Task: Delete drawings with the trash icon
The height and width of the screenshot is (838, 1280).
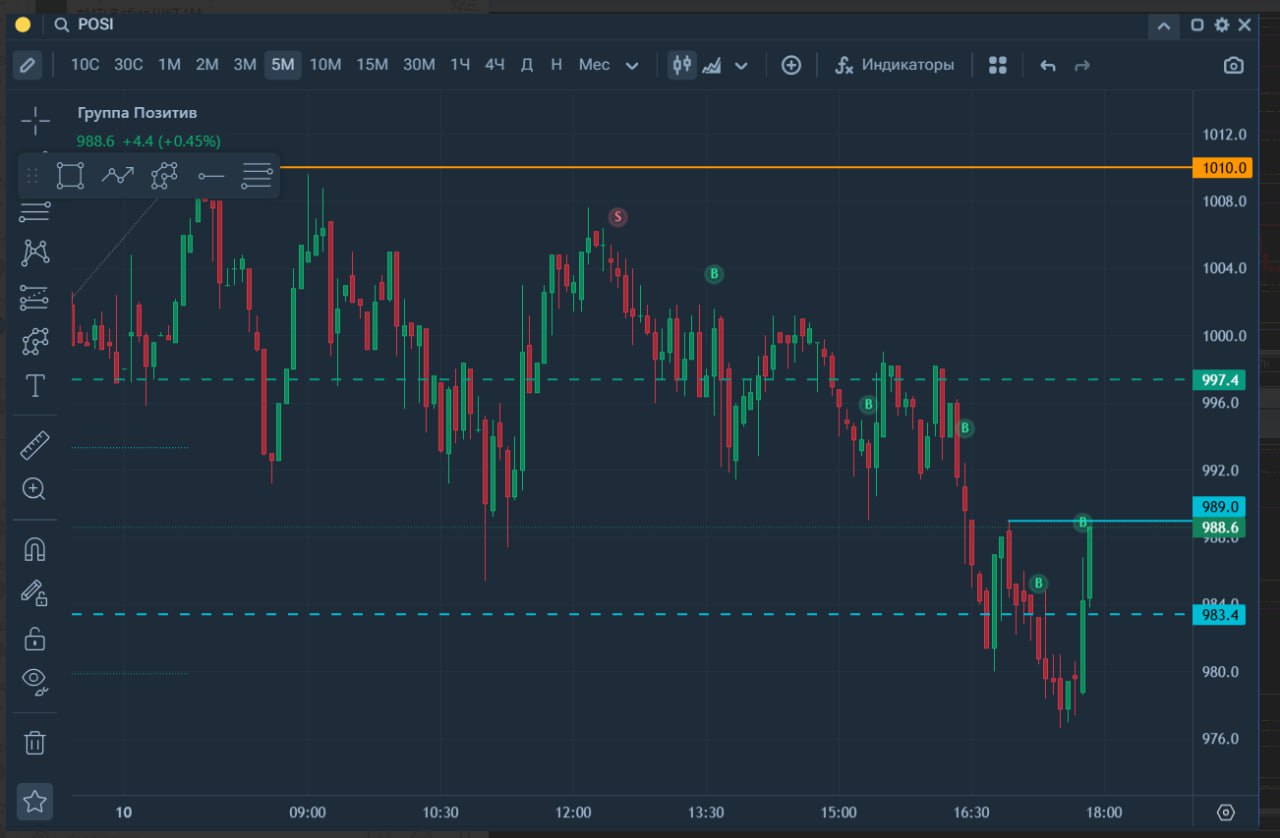Action: [x=35, y=742]
